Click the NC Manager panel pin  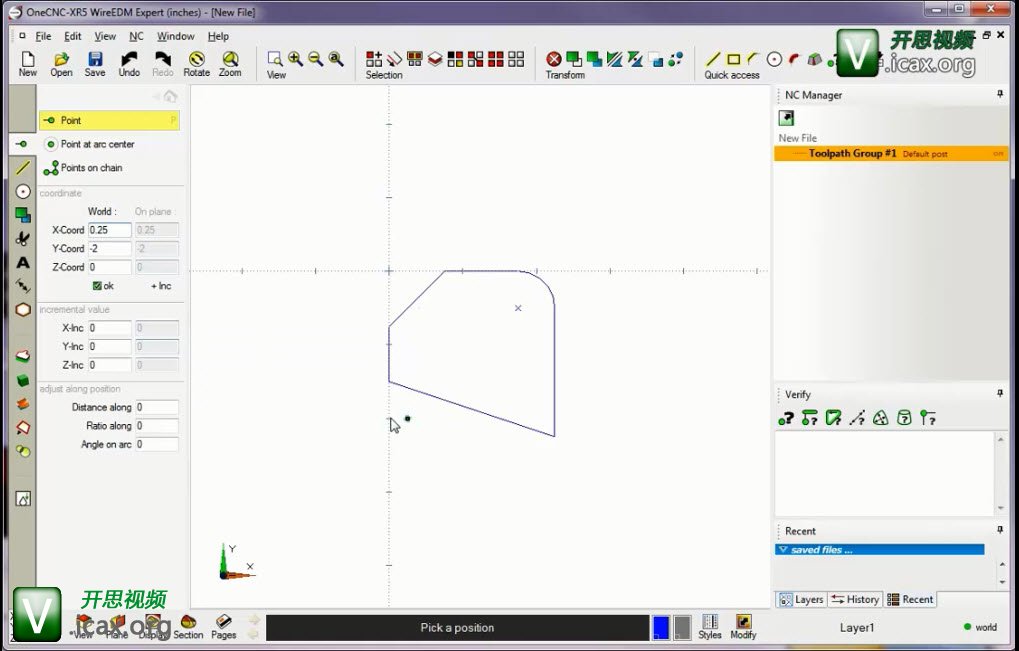999,95
